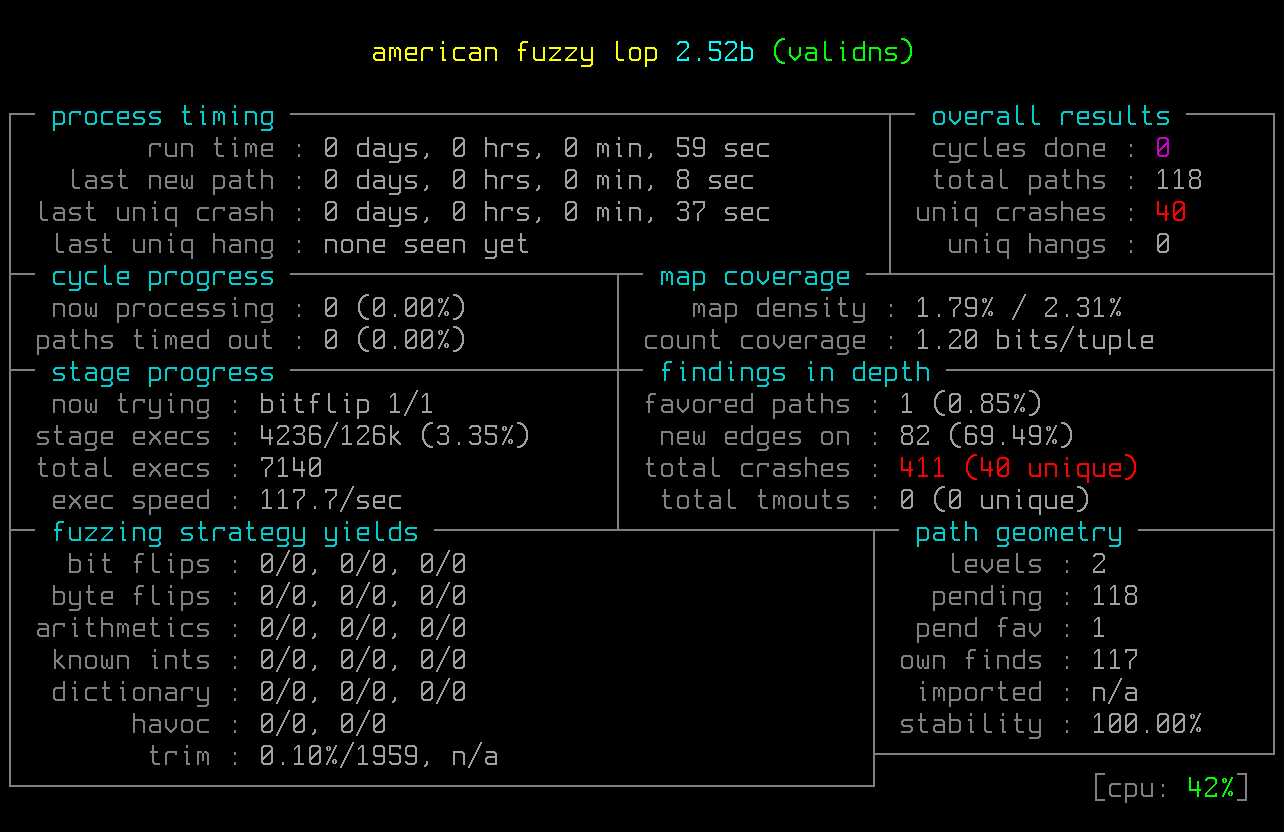This screenshot has width=1284, height=832.
Task: Click the 'now trying' value 'bitflip 1/1'
Action: click(347, 405)
